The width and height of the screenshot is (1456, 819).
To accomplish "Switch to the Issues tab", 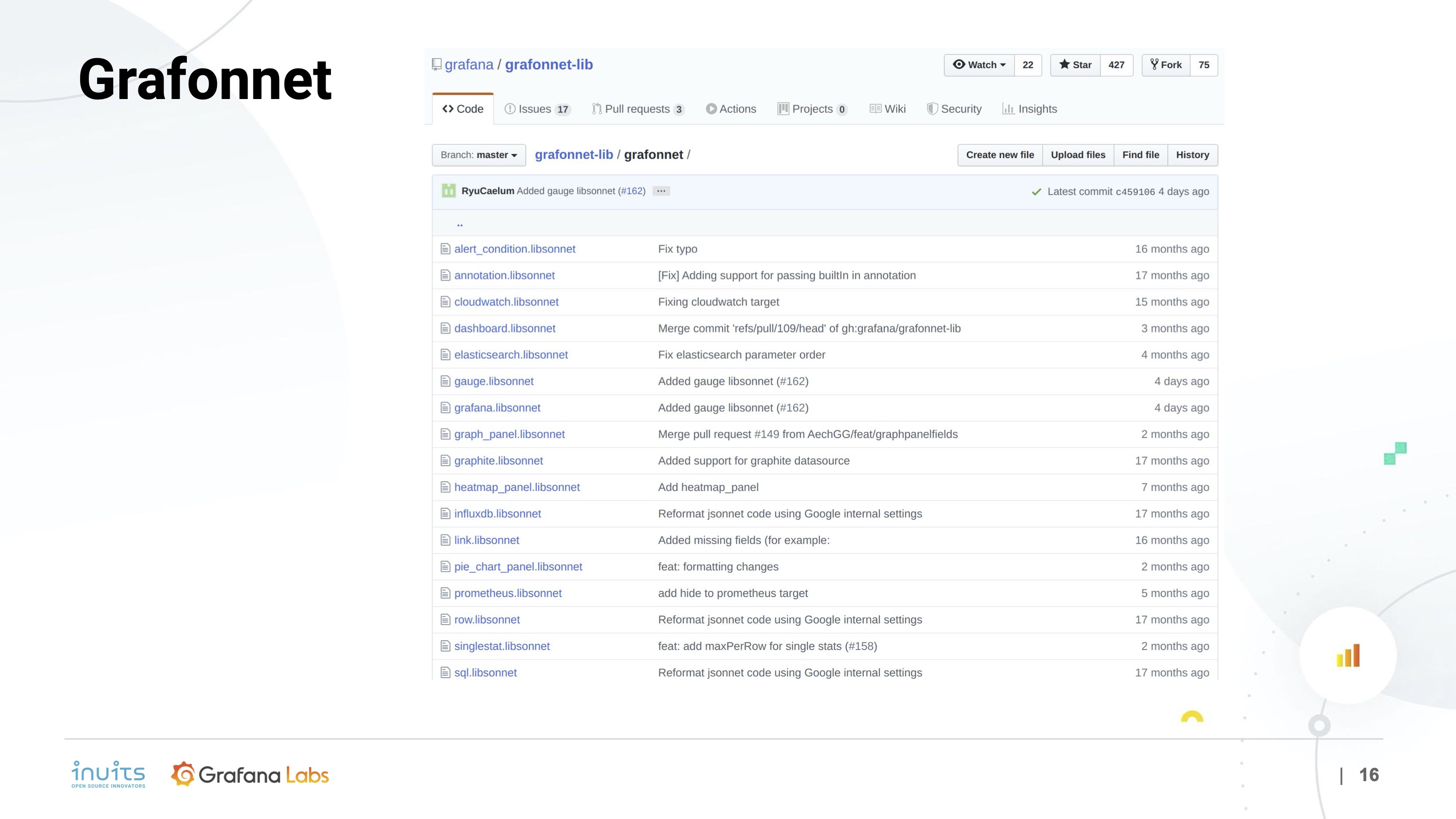I will (537, 109).
